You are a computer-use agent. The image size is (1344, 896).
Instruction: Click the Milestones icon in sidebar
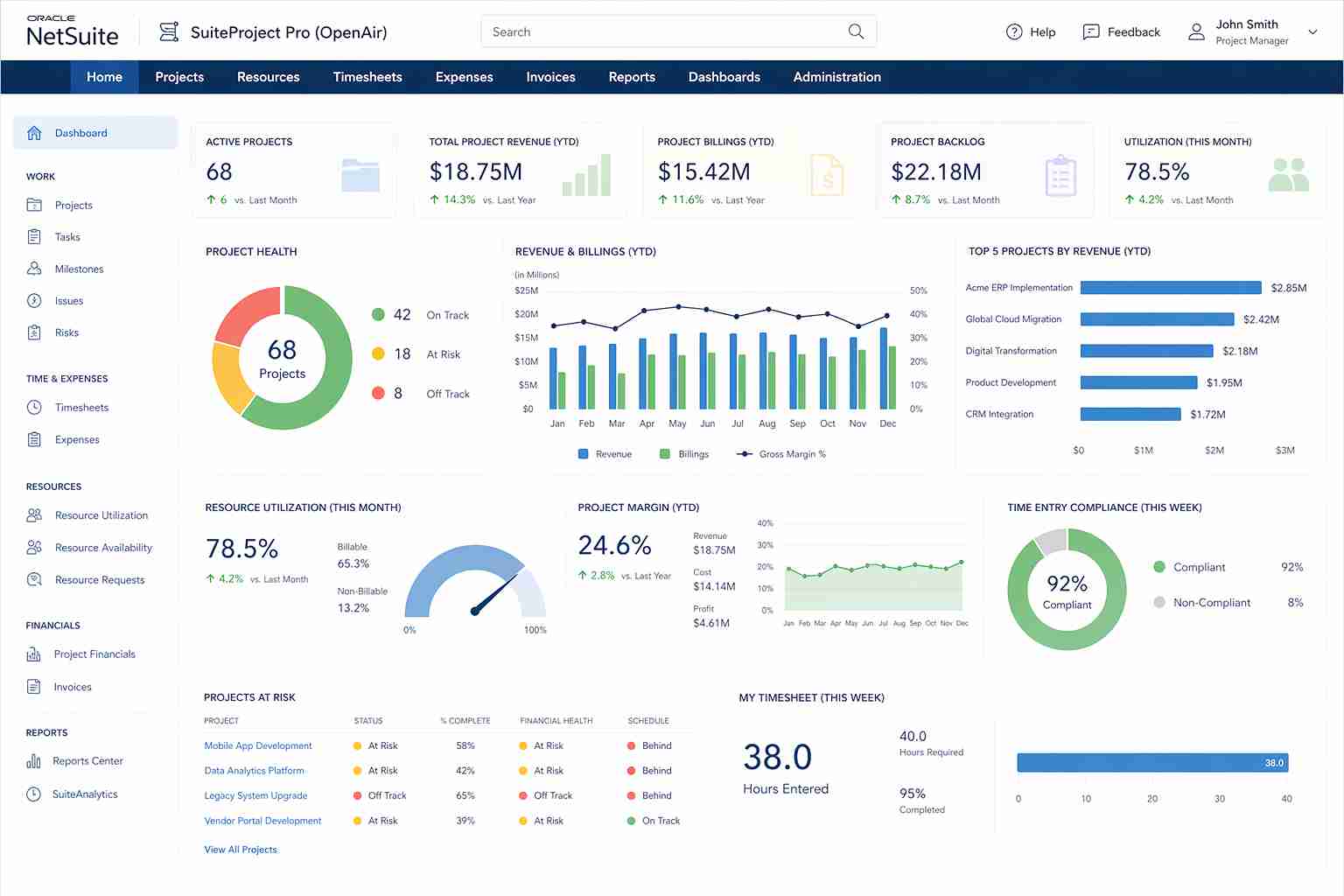pyautogui.click(x=34, y=269)
